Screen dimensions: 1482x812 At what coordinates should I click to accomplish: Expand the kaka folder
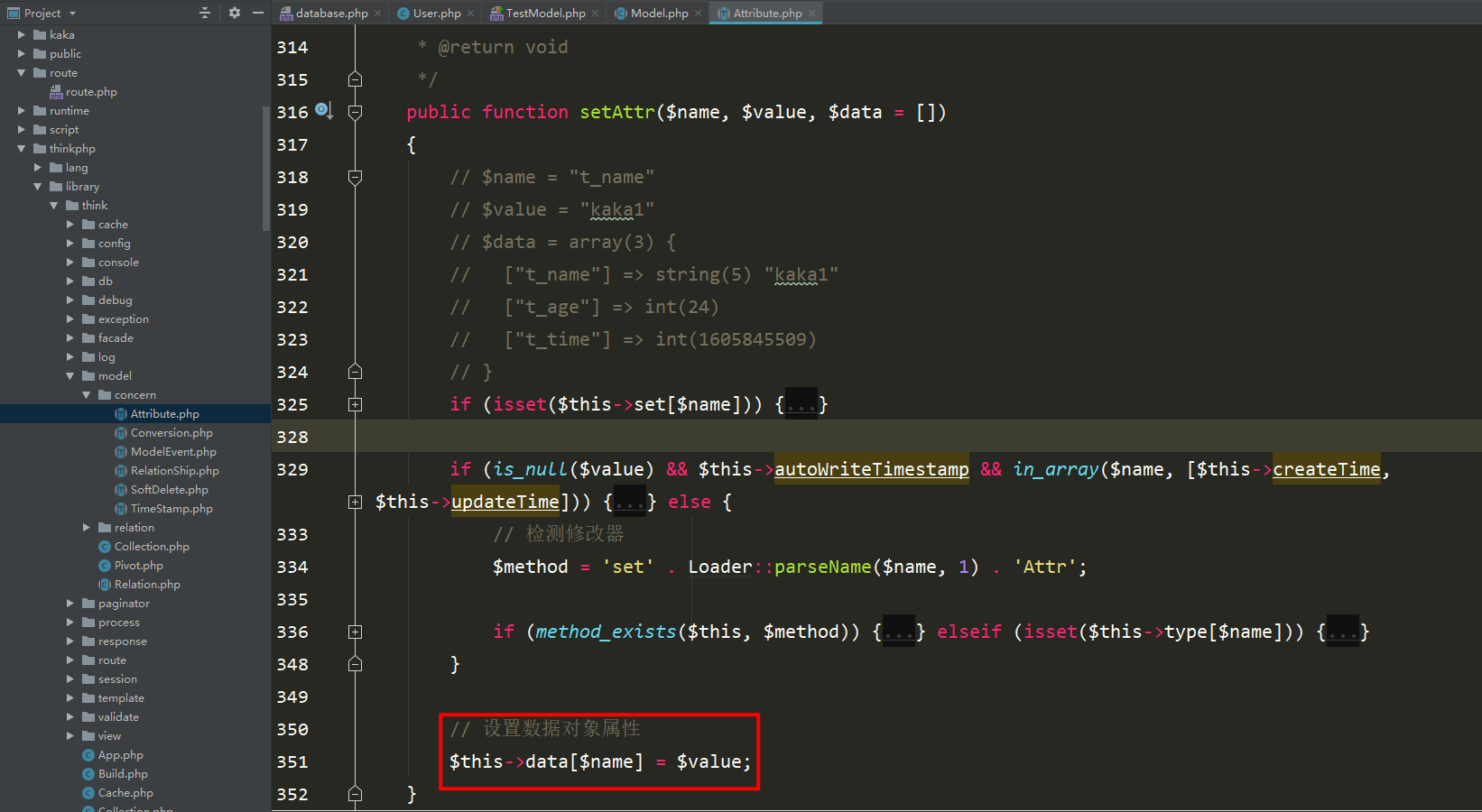(22, 34)
